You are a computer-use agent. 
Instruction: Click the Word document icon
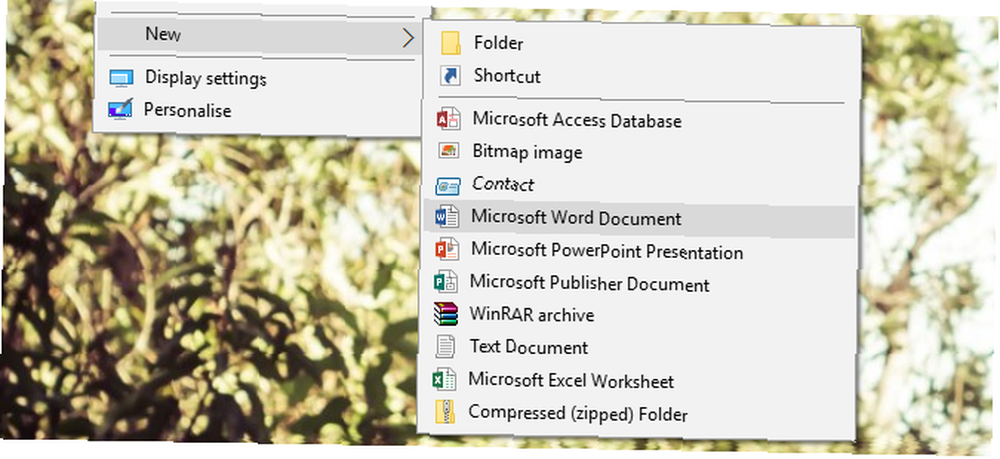pos(446,218)
